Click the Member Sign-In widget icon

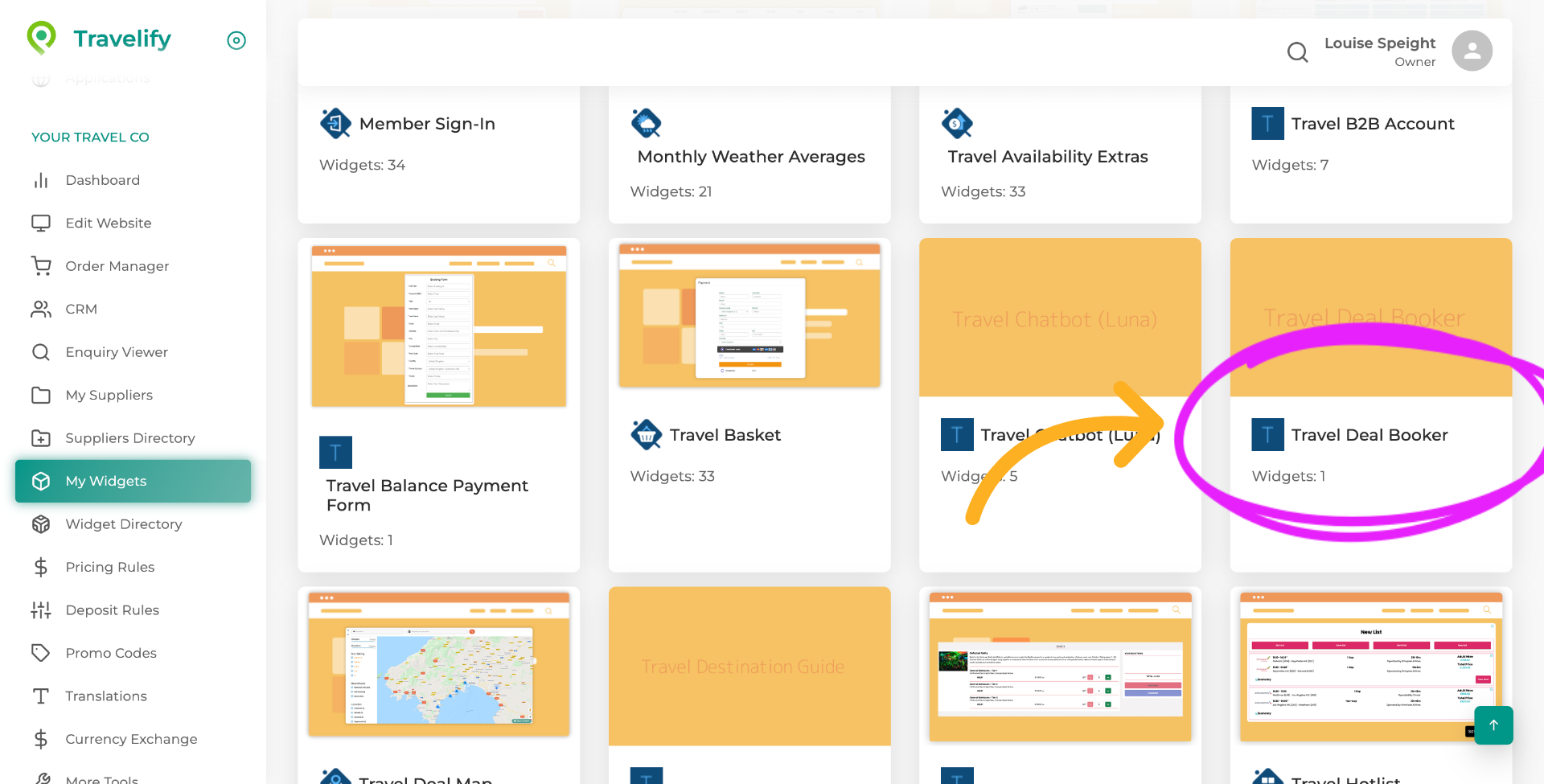(x=335, y=123)
